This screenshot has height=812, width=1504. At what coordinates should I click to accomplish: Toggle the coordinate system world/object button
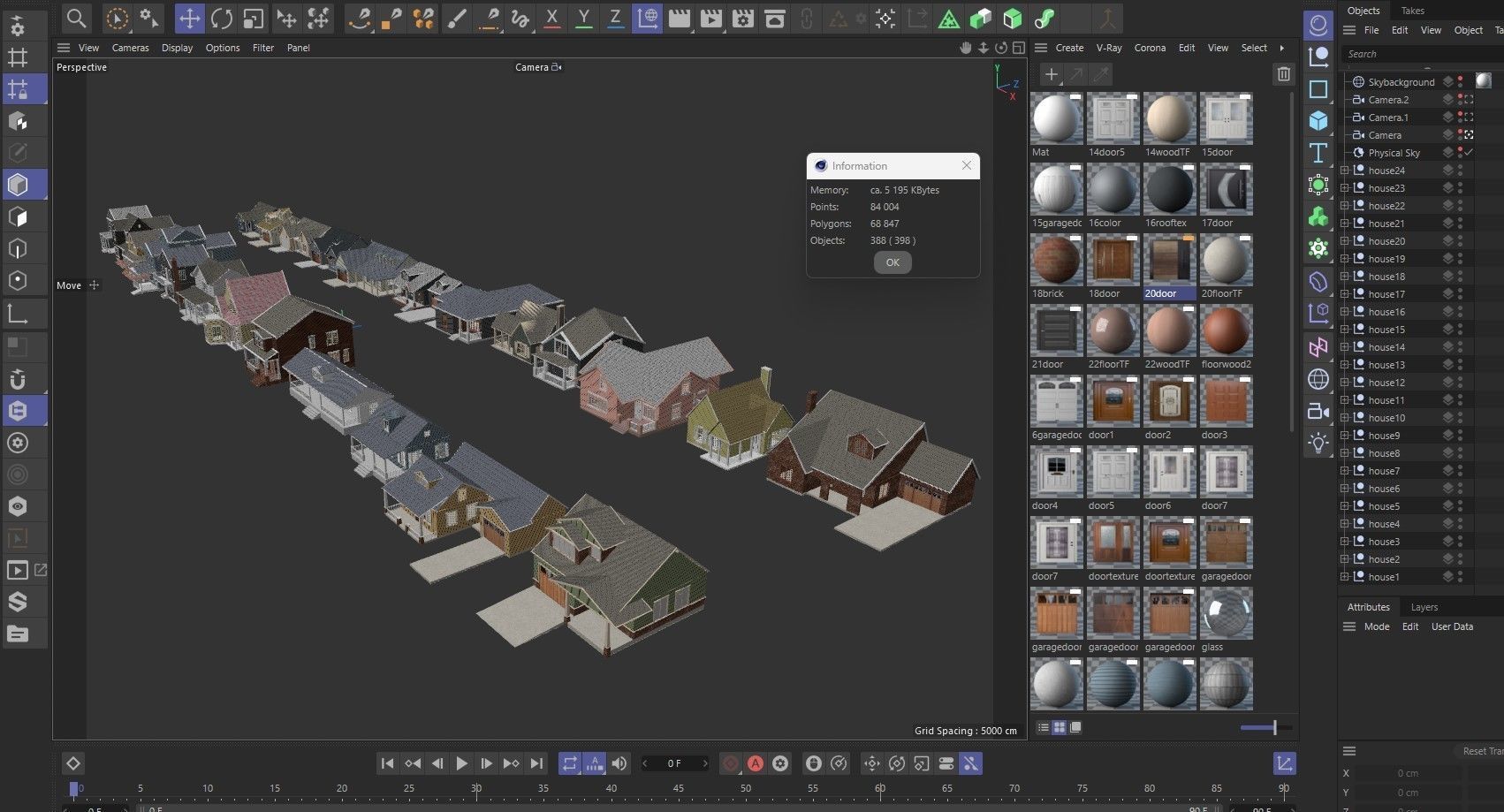pyautogui.click(x=647, y=18)
